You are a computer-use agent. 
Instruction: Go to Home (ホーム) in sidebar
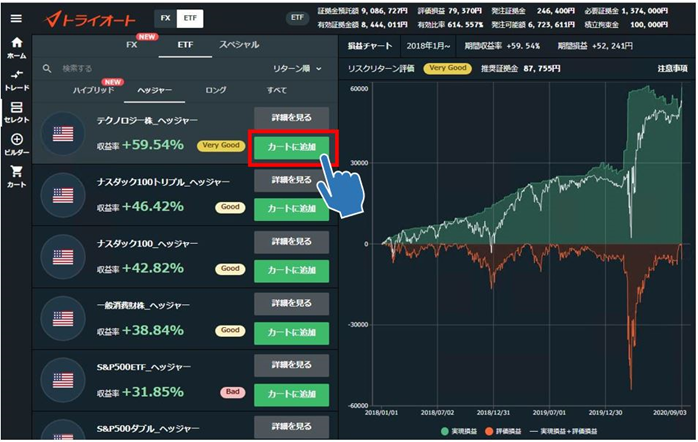(x=16, y=48)
